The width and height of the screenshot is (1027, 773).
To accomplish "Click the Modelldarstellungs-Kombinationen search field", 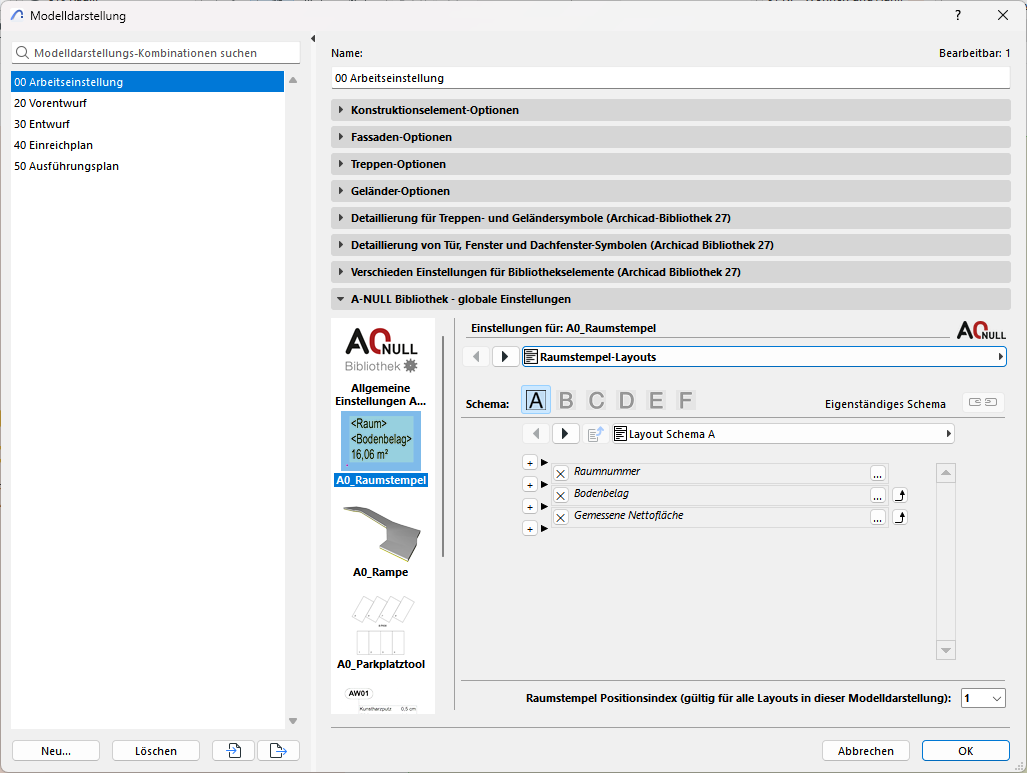I will coord(156,52).
